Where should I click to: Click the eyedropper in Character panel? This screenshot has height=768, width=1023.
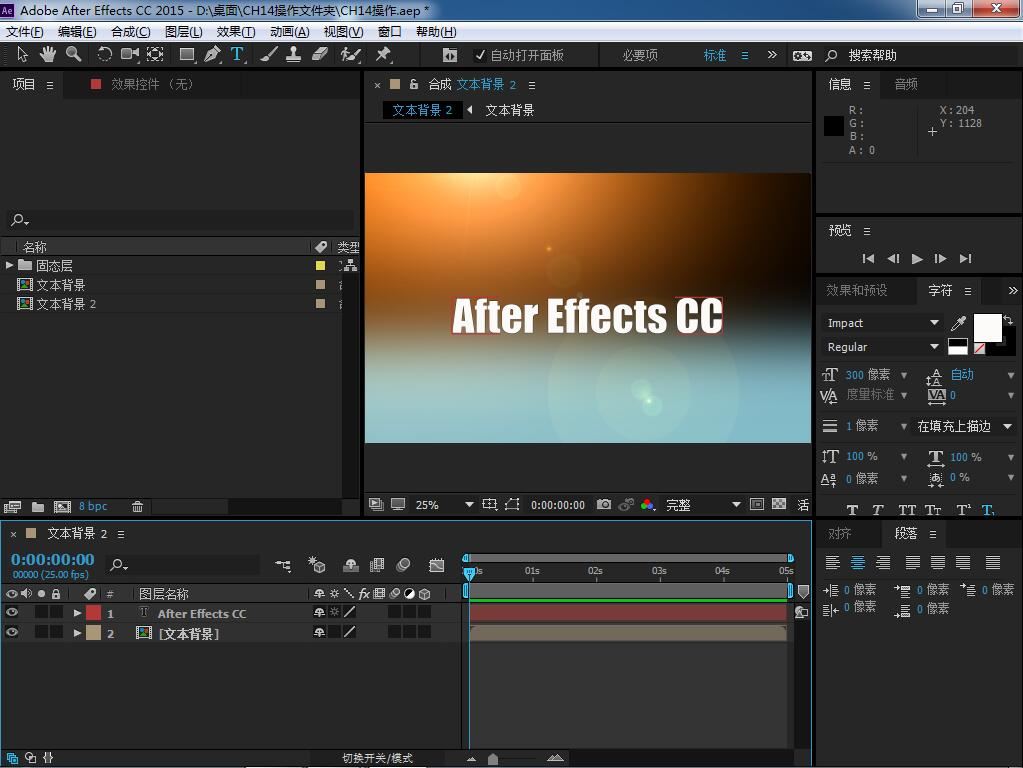(x=958, y=323)
